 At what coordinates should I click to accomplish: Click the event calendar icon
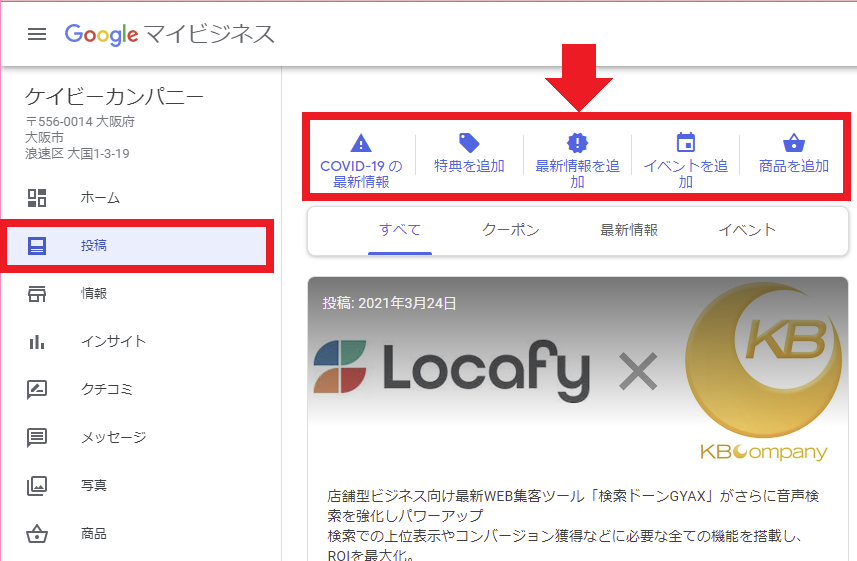(x=685, y=142)
